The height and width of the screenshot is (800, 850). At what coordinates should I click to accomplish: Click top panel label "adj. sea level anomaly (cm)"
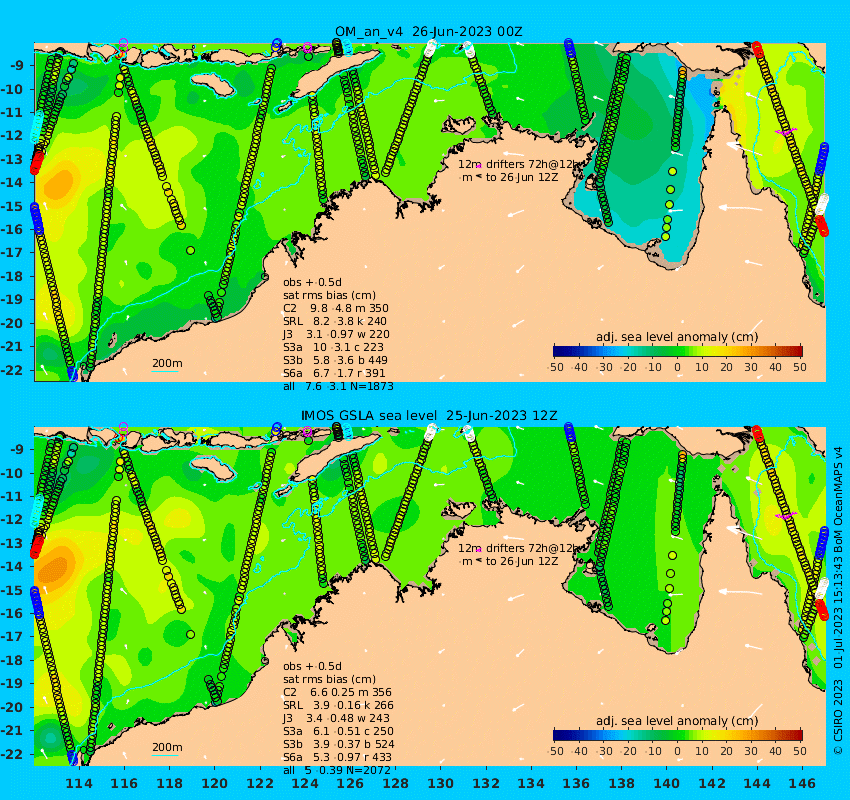pos(677,337)
